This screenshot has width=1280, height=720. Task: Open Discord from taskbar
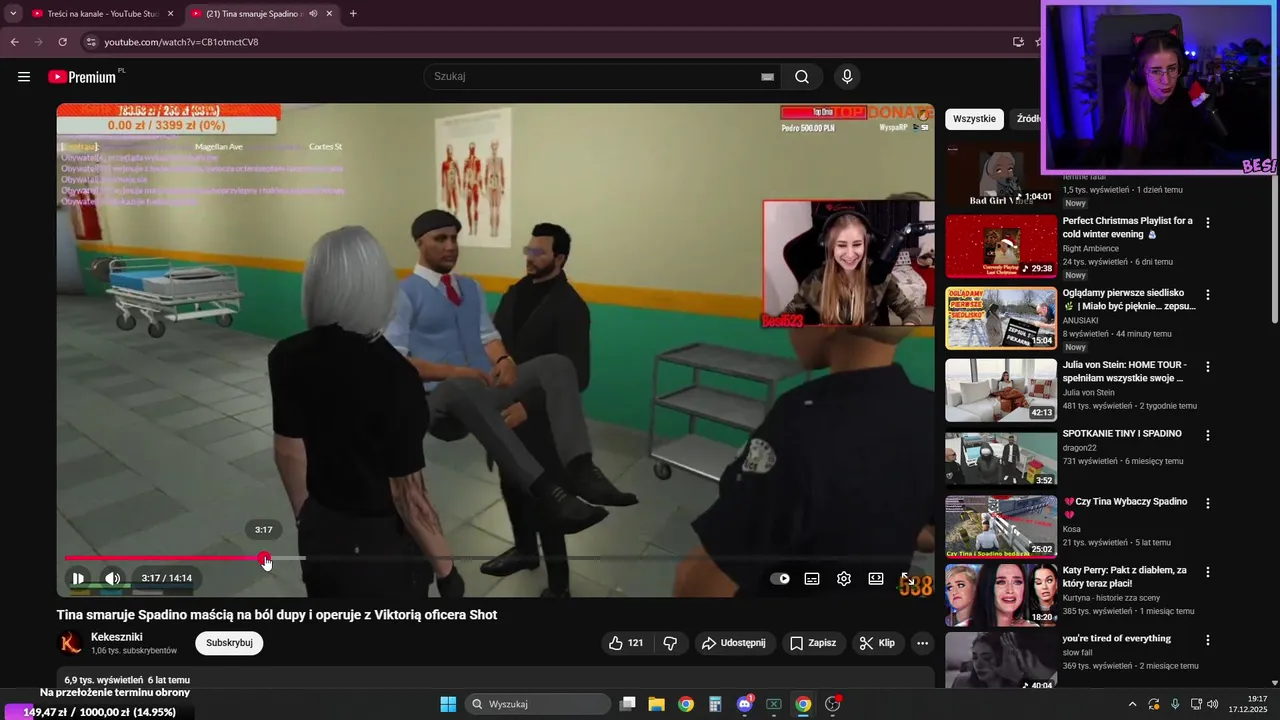(745, 704)
